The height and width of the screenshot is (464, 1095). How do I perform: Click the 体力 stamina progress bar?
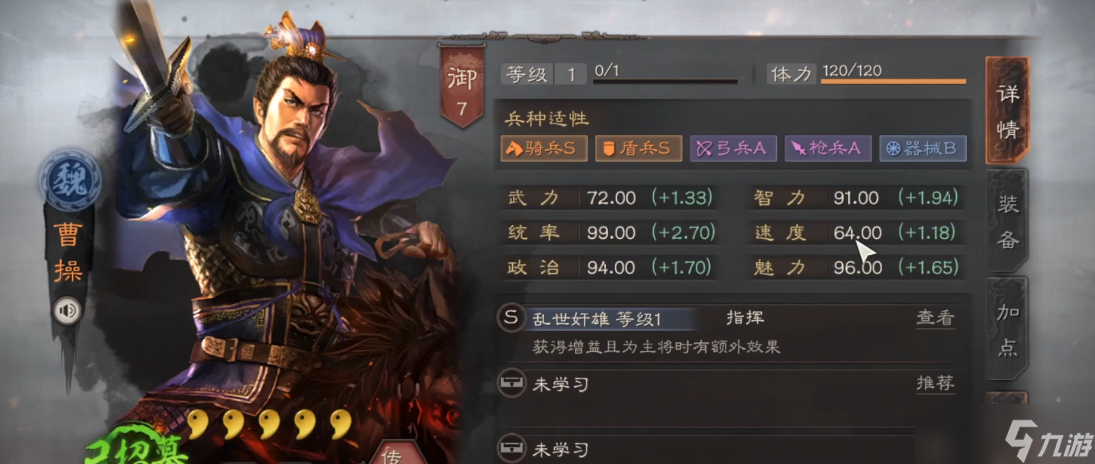(x=893, y=82)
